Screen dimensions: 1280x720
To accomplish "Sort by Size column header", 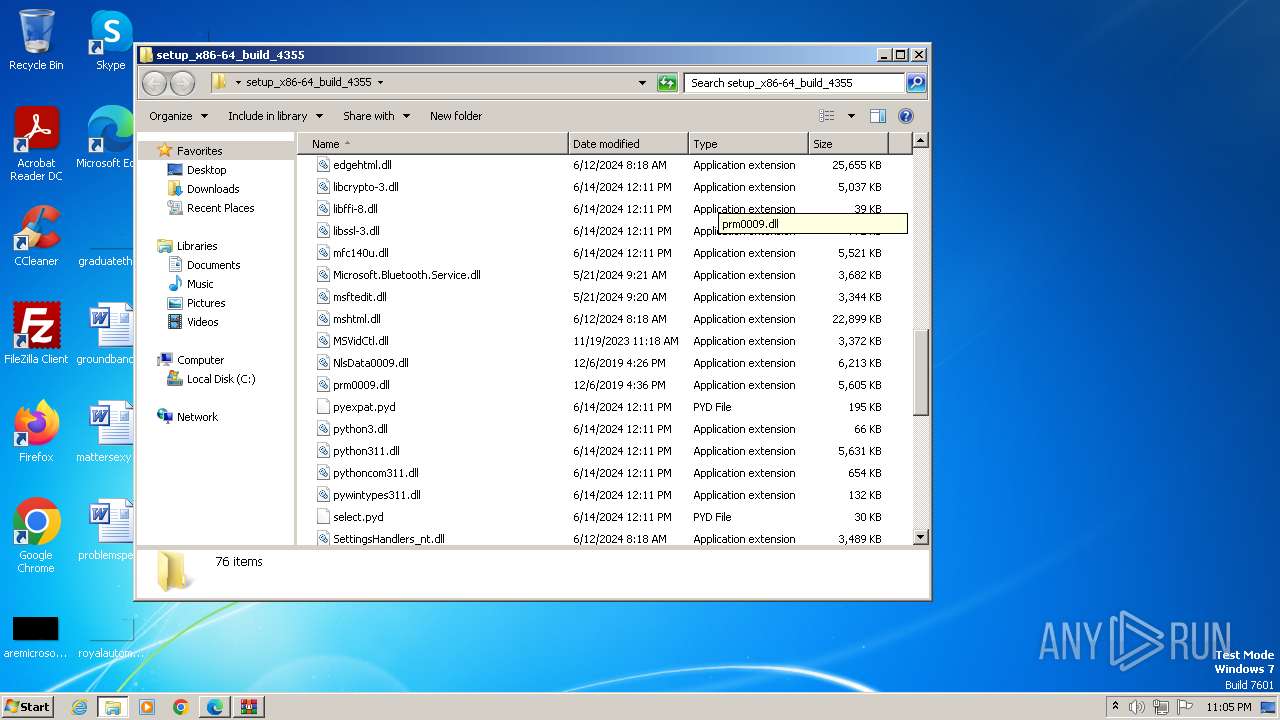I will tap(848, 144).
